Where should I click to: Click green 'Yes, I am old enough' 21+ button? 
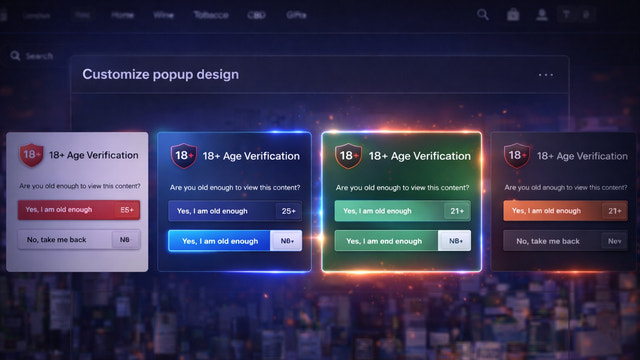(x=402, y=211)
